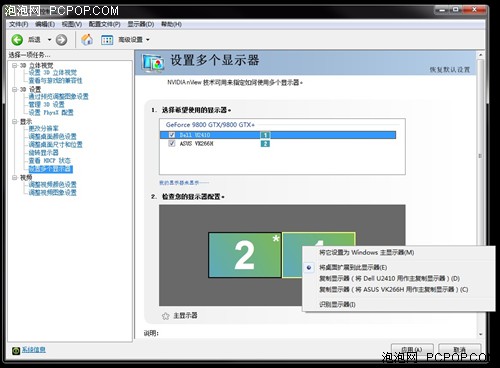Maximize the NVIDIA control panel window

[456, 10]
